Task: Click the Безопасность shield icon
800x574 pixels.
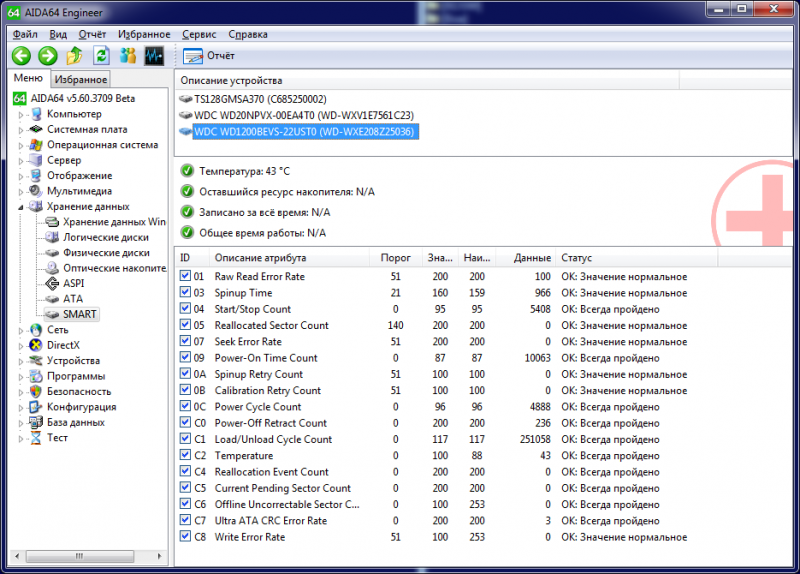Action: (x=36, y=391)
